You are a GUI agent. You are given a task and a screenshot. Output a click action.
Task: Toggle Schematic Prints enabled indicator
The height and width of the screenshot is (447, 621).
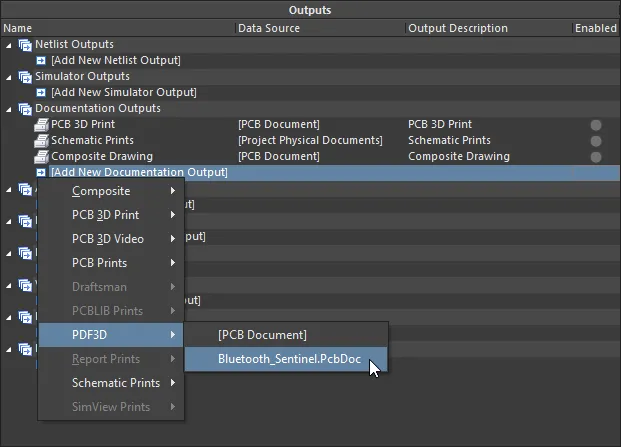pyautogui.click(x=596, y=141)
